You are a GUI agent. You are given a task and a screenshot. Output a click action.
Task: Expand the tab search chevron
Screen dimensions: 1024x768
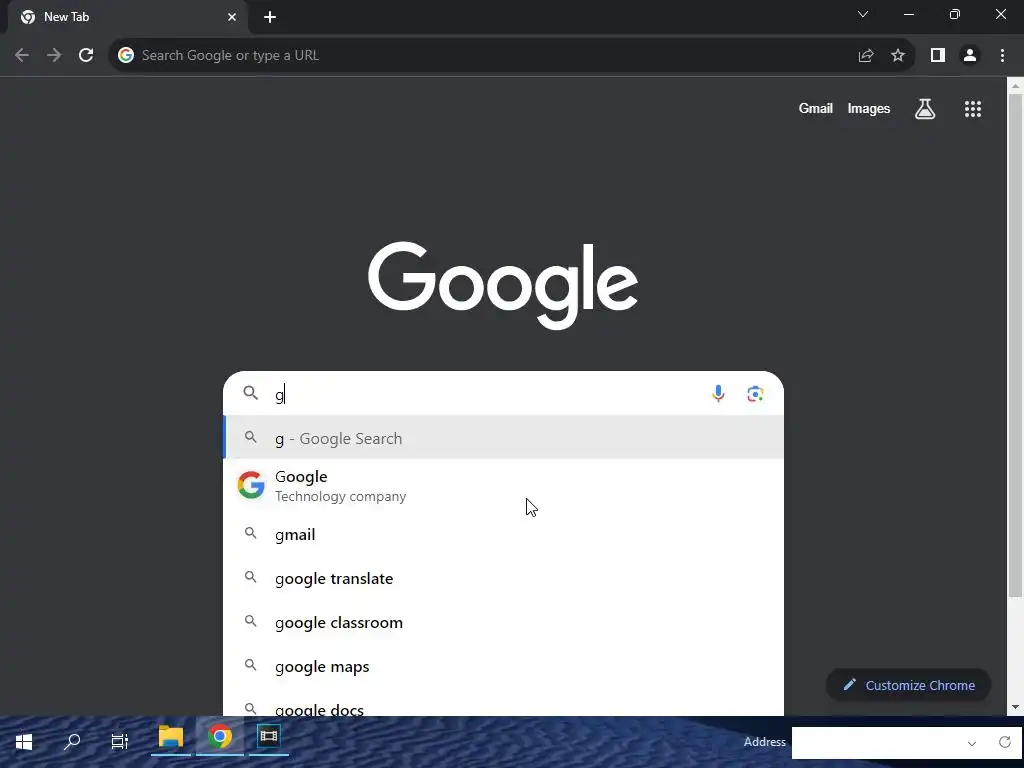(x=863, y=14)
